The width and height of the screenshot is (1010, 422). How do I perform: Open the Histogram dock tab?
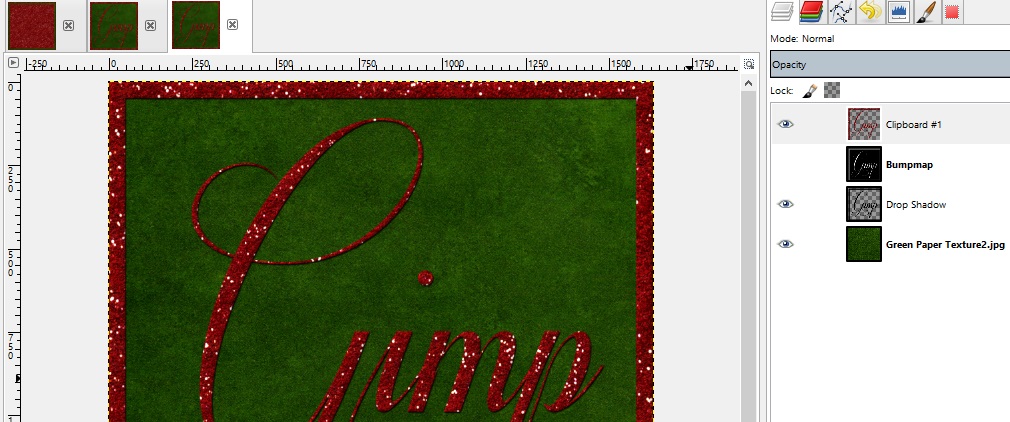899,12
